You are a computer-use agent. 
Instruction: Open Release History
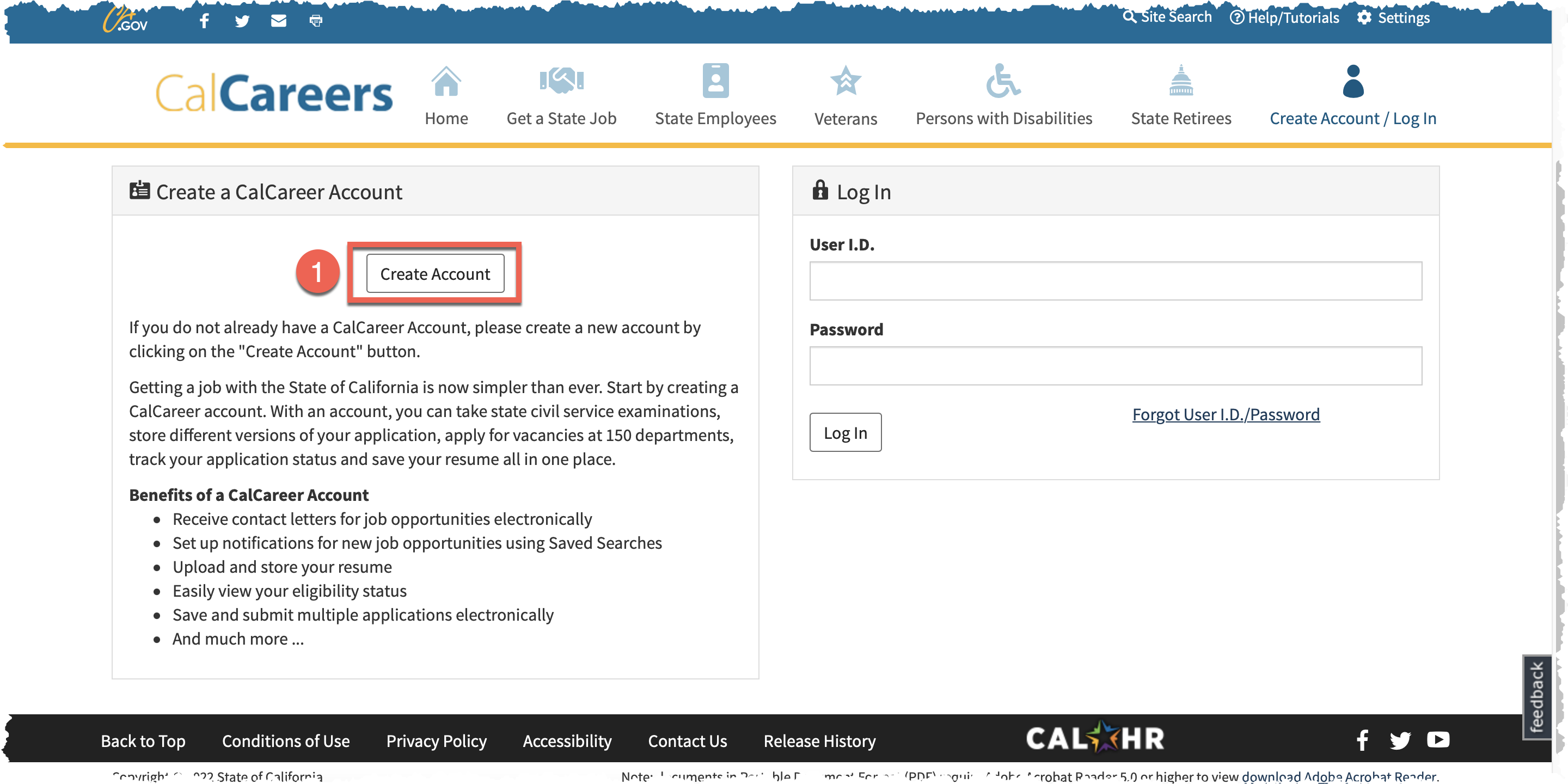point(819,741)
